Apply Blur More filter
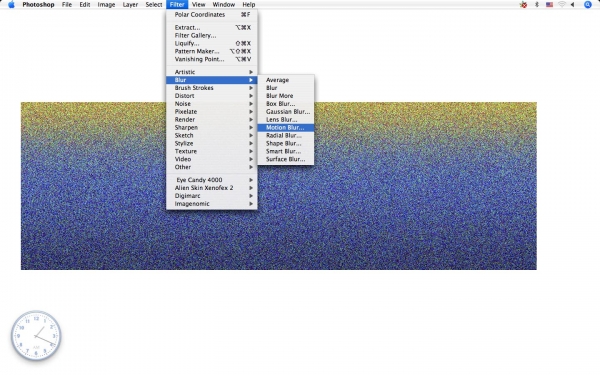The width and height of the screenshot is (600, 375). (286, 96)
